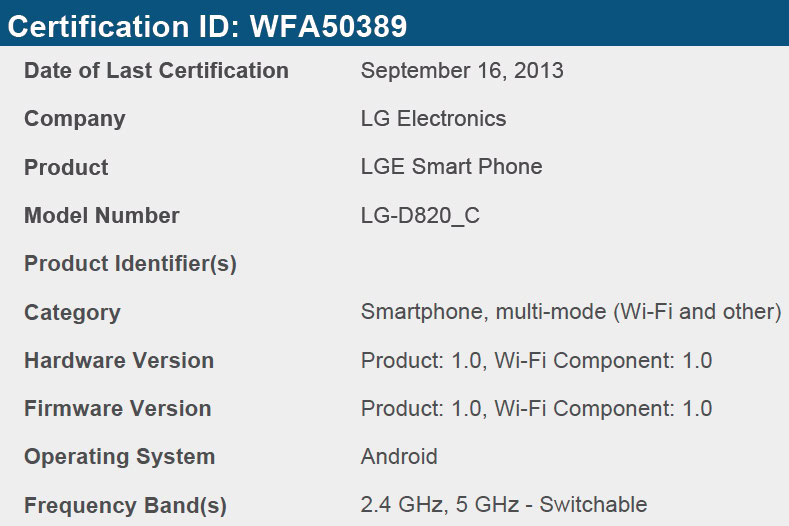Image resolution: width=789 pixels, height=526 pixels.
Task: Select the Hardware Version value text
Action: coord(536,361)
